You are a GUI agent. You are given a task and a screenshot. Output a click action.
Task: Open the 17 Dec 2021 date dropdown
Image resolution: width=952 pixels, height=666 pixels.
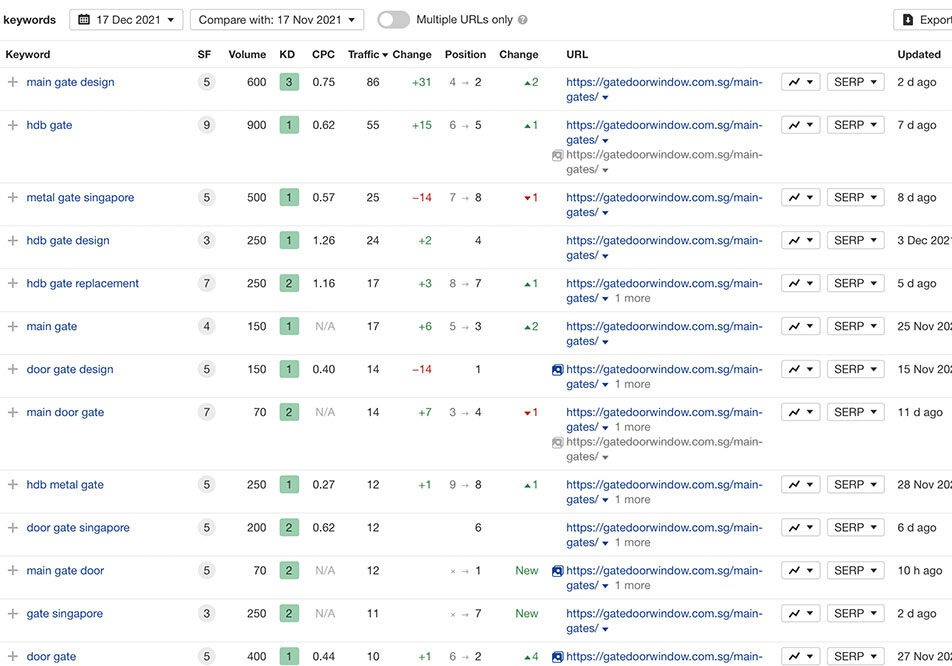126,20
